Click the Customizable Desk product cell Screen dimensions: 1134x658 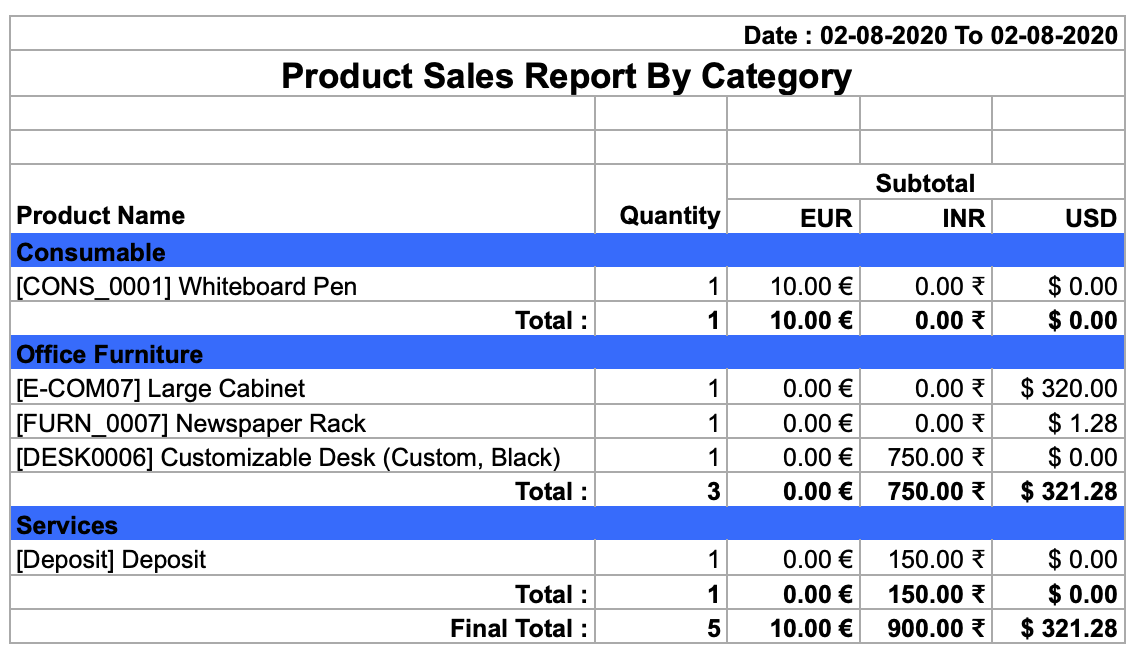pos(303,456)
